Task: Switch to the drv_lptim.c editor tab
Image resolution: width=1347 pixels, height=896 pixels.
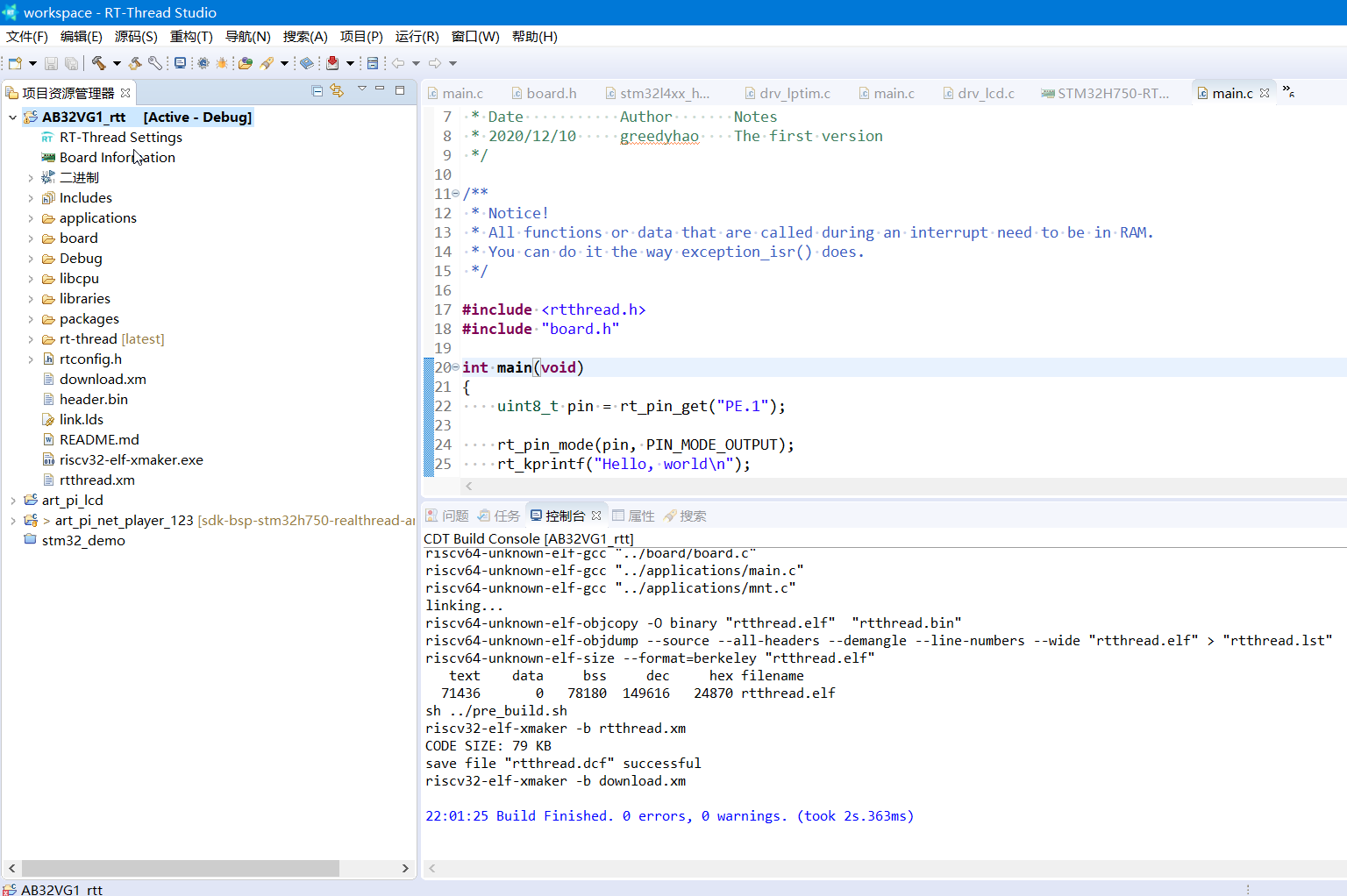Action: 788,93
